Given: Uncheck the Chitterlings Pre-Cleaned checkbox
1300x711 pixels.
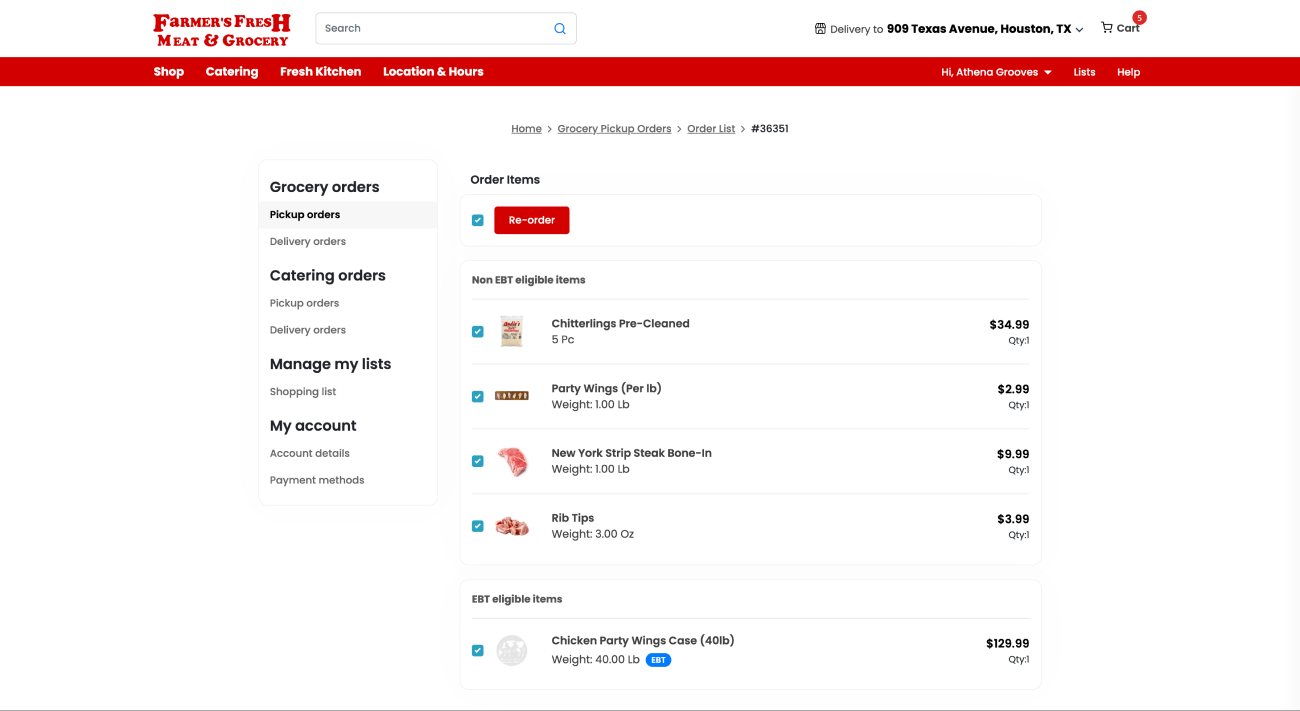Looking at the screenshot, I should 478,332.
